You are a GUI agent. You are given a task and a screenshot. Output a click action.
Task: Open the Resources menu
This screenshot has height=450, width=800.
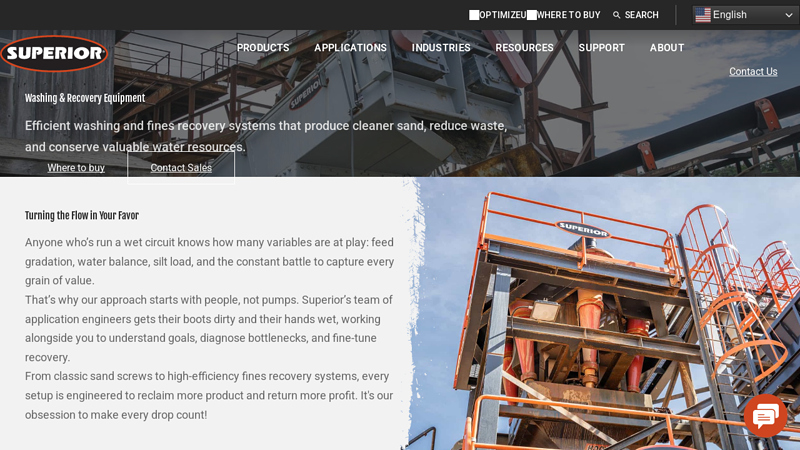click(524, 47)
